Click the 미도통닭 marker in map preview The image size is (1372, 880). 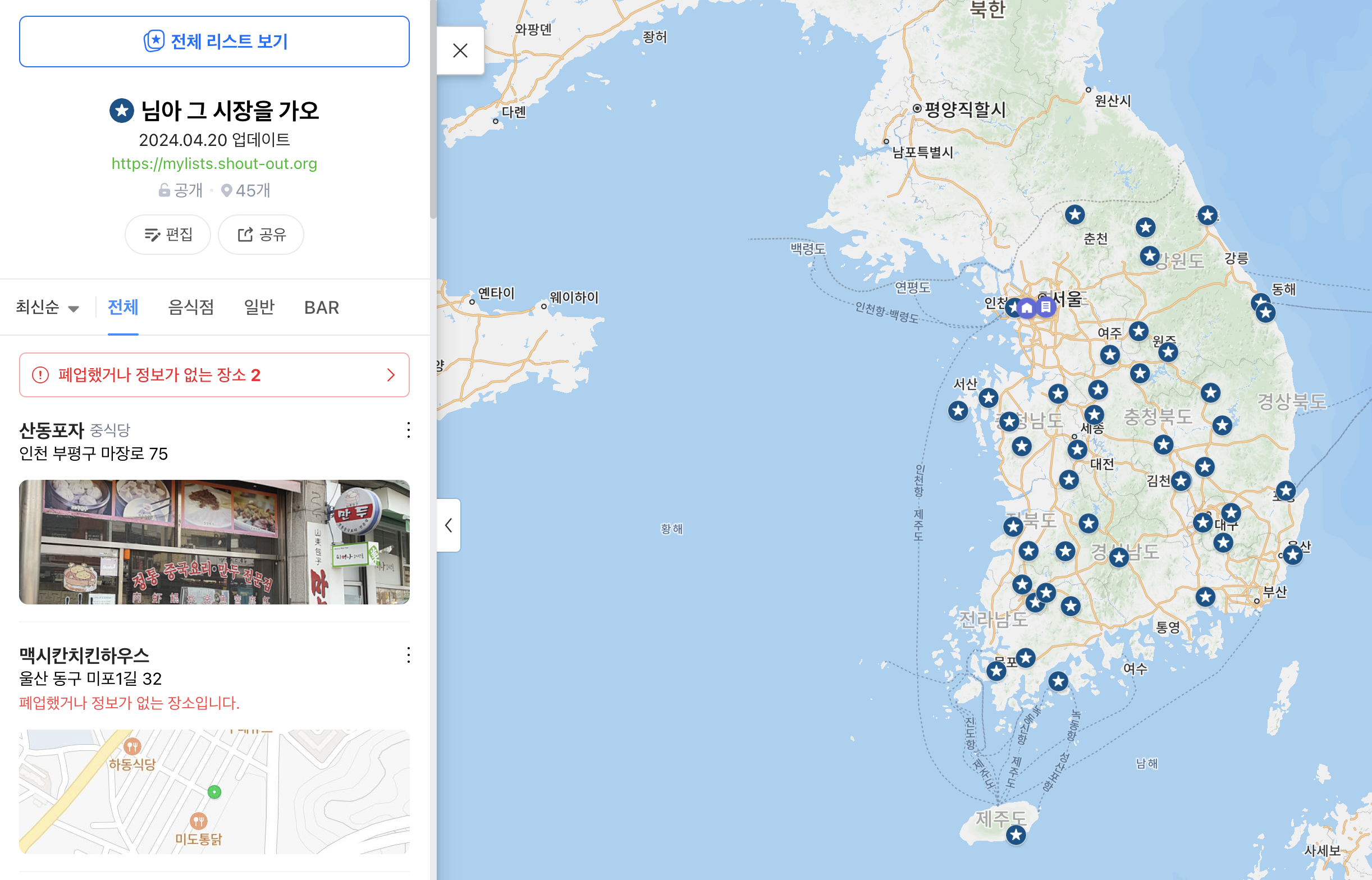(x=198, y=821)
